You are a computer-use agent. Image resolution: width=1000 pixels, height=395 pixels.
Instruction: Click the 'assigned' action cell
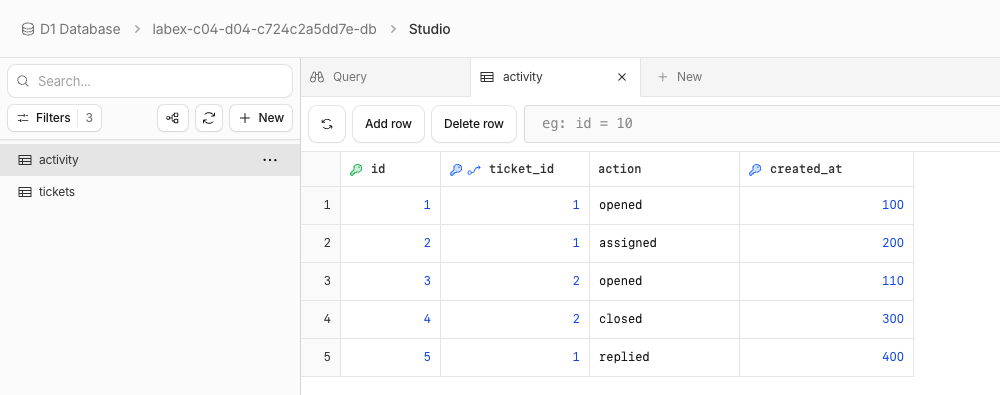point(665,243)
